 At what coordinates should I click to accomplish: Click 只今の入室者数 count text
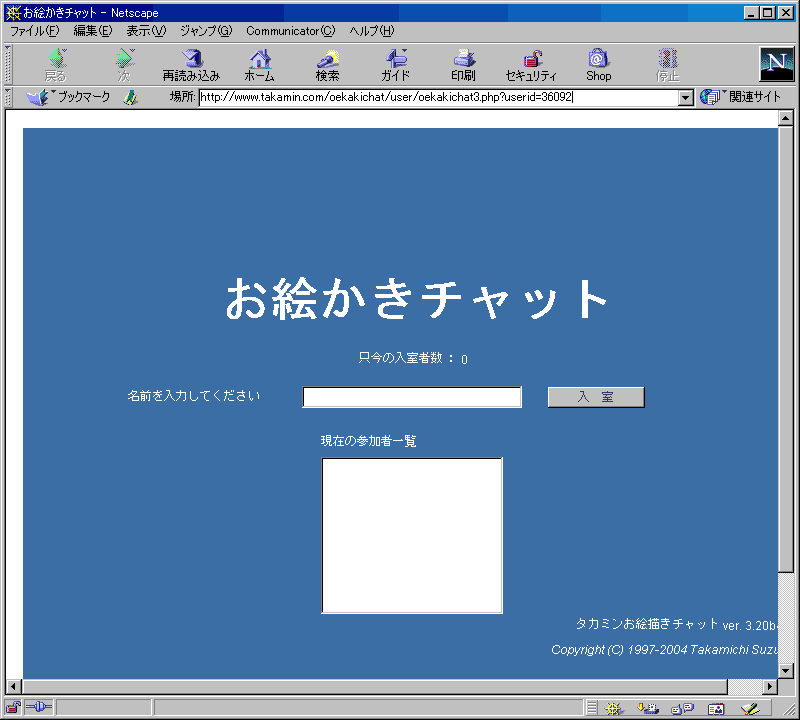(x=413, y=358)
